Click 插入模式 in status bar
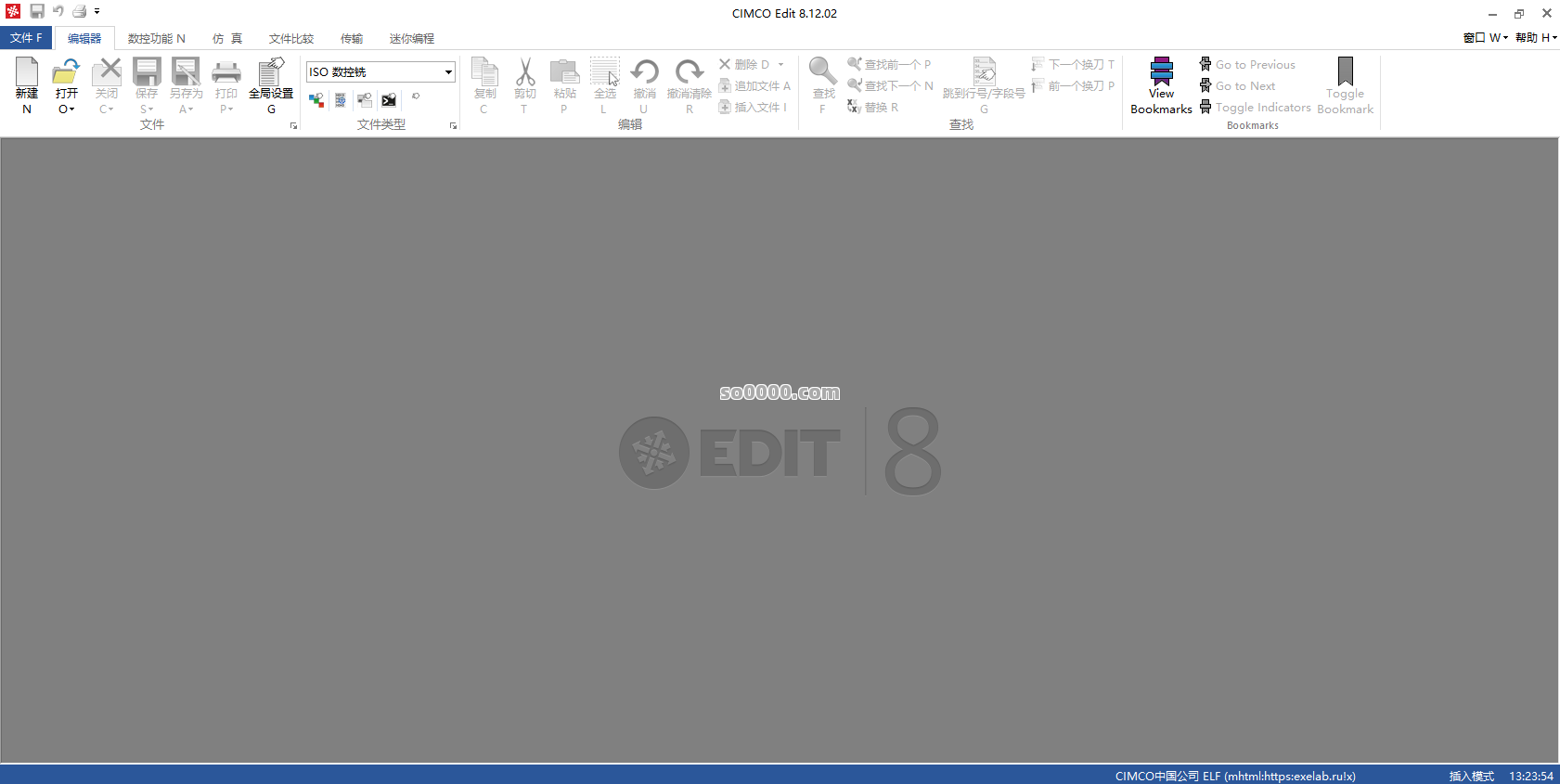This screenshot has height=784, width=1560. tap(1471, 776)
